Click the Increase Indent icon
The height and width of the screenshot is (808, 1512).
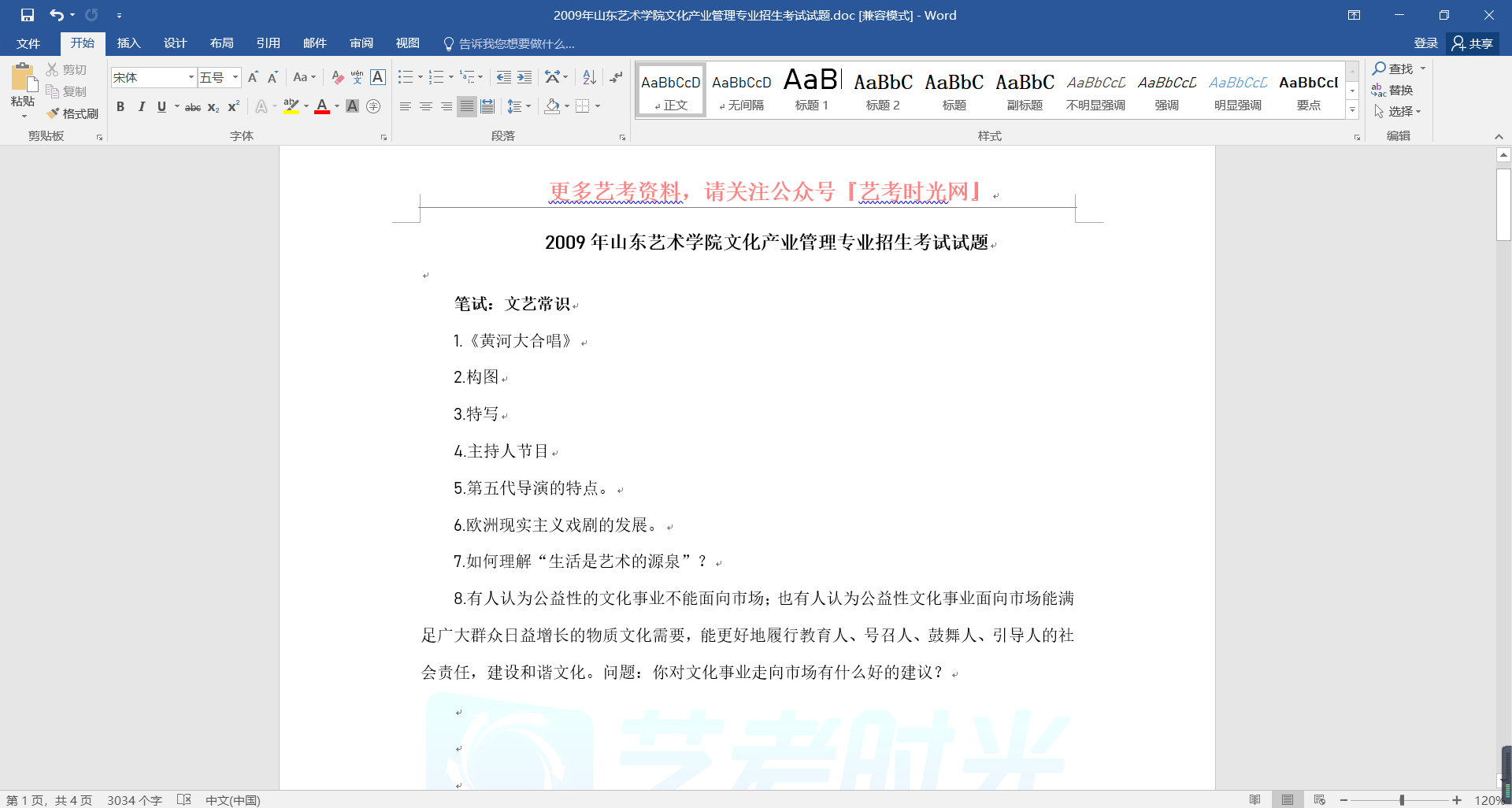524,77
